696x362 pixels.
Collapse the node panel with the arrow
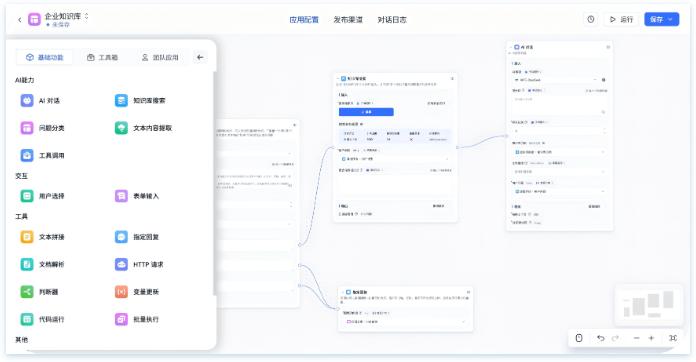200,57
